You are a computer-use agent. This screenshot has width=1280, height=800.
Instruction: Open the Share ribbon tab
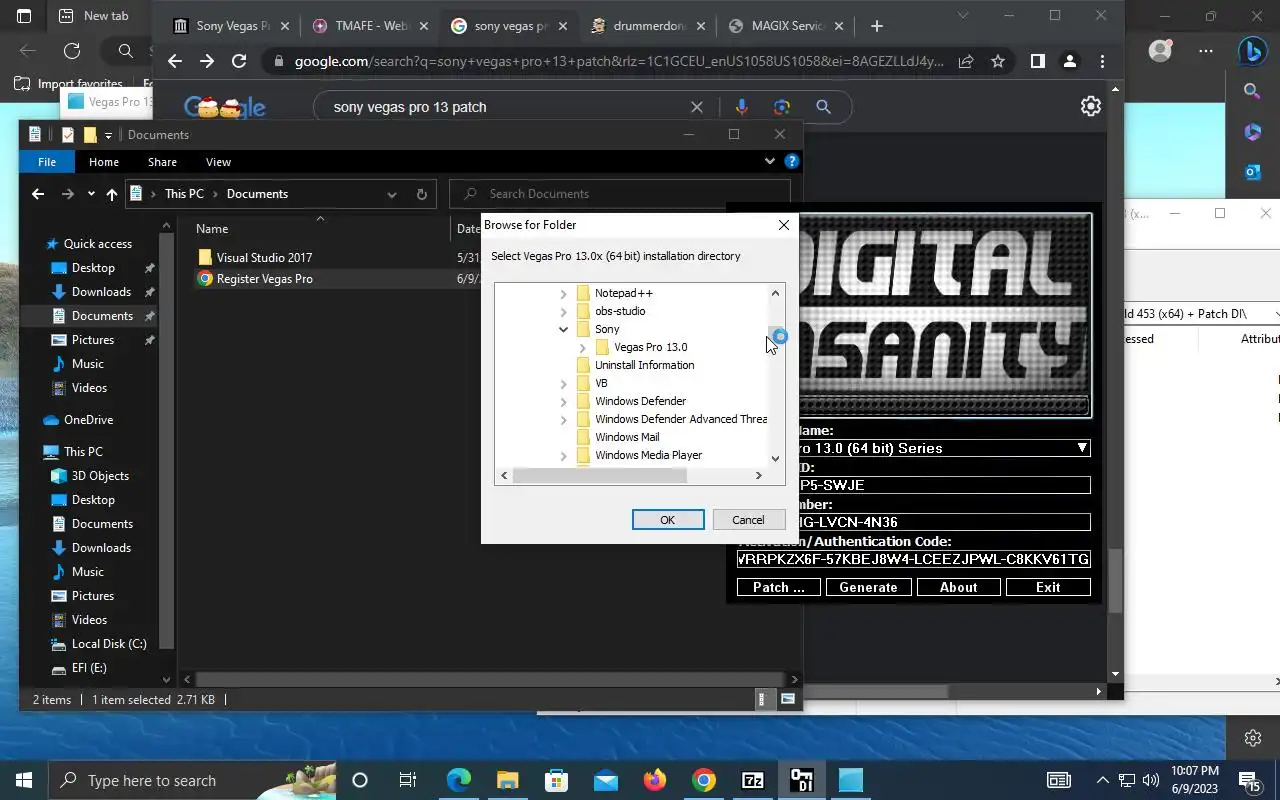162,162
